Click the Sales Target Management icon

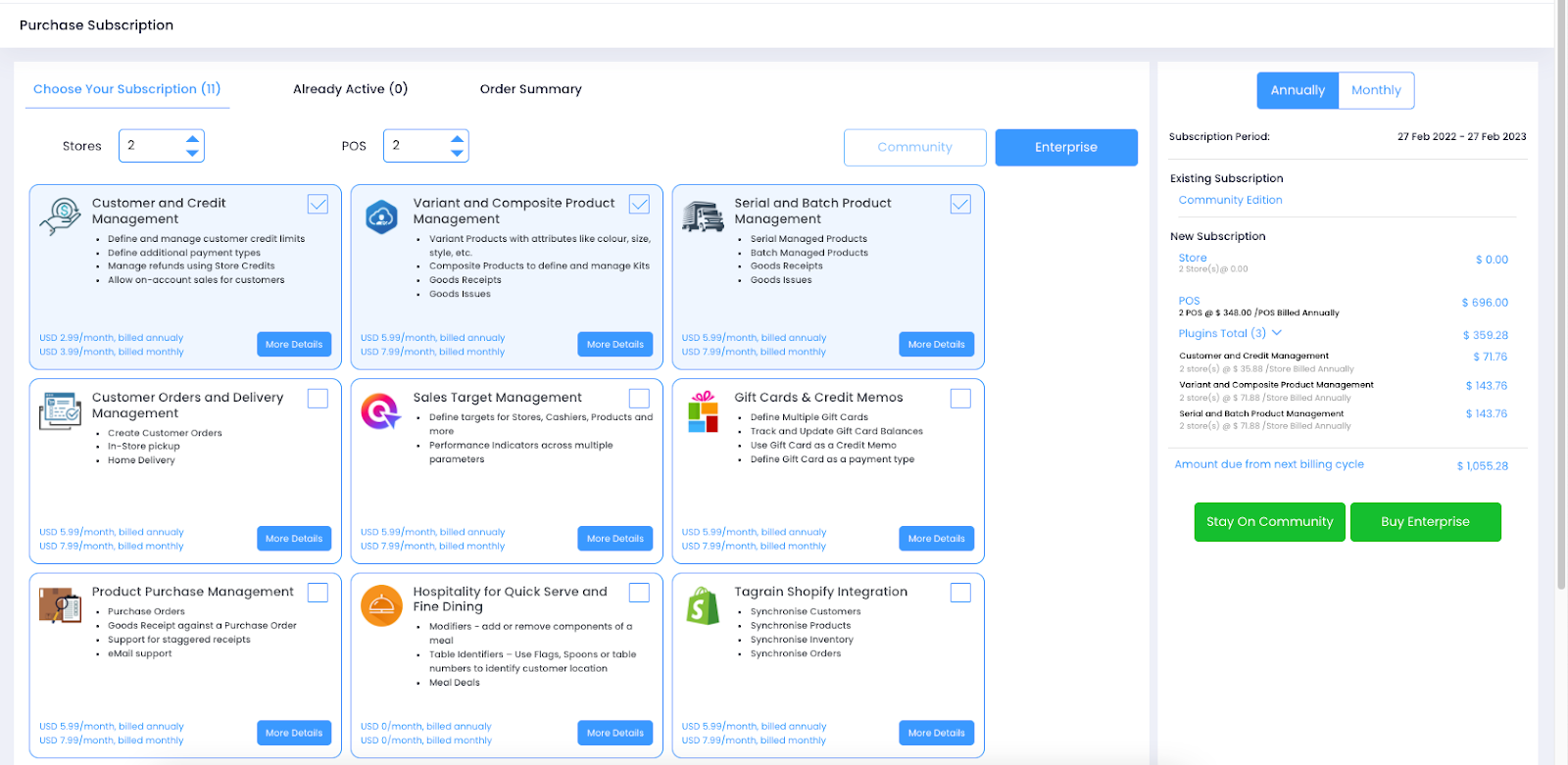381,410
